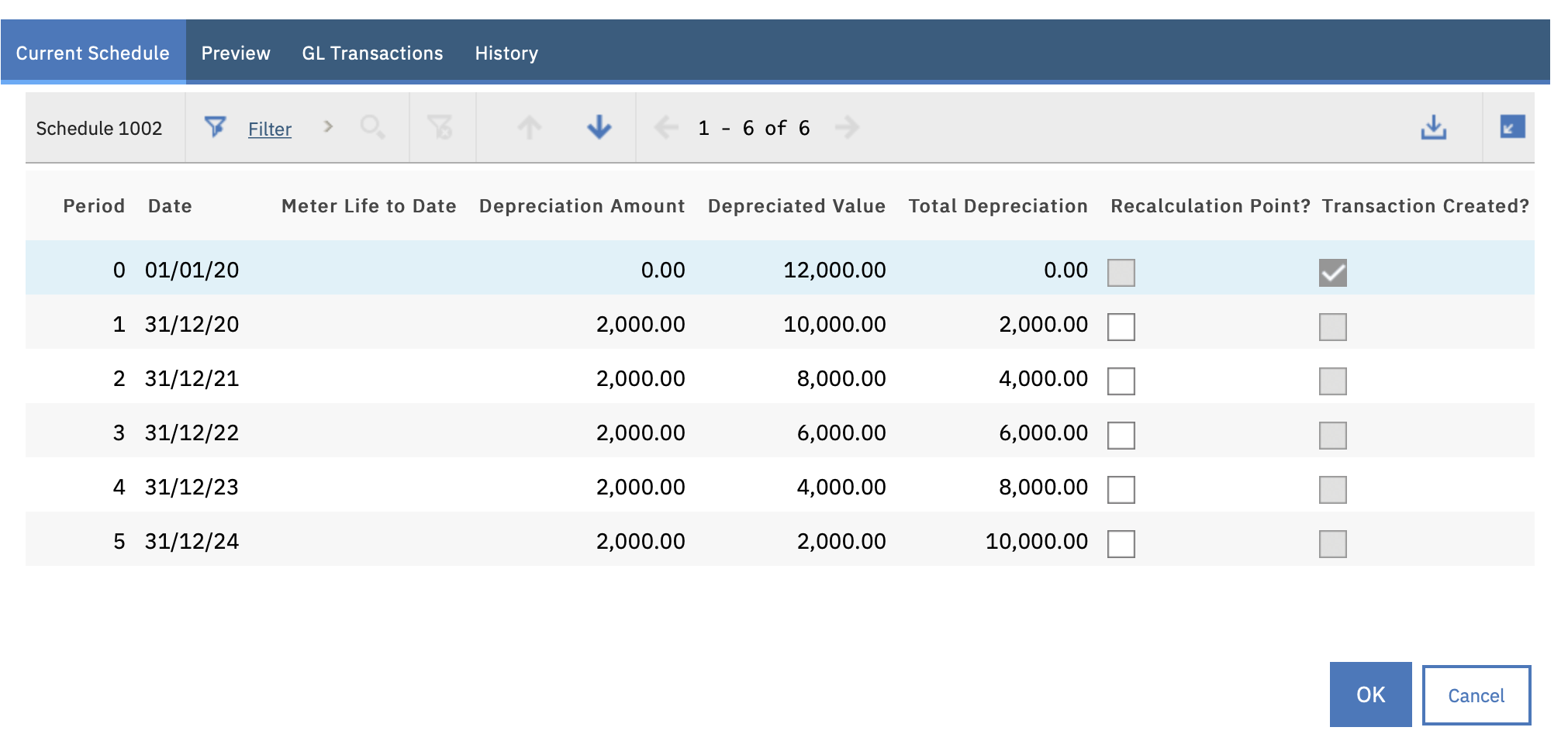Check Recalculation Point on the 31/12/22 row
This screenshot has width=1568, height=741.
pyautogui.click(x=1121, y=435)
